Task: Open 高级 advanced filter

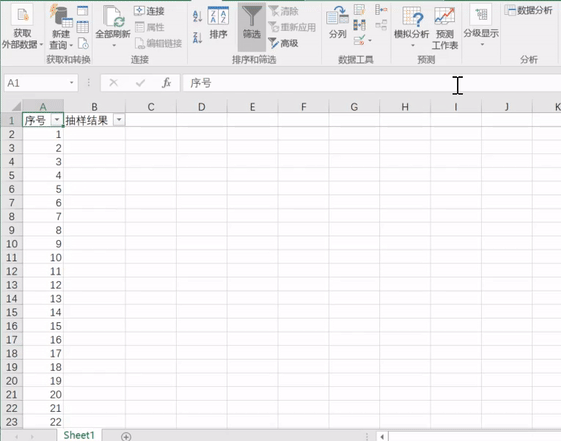Action: pyautogui.click(x=283, y=43)
